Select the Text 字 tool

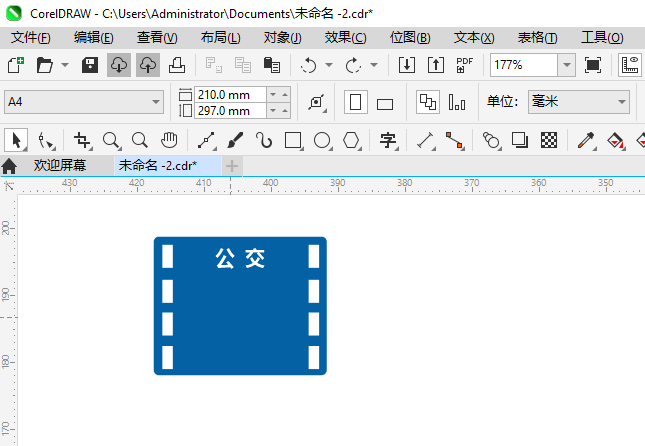point(388,141)
